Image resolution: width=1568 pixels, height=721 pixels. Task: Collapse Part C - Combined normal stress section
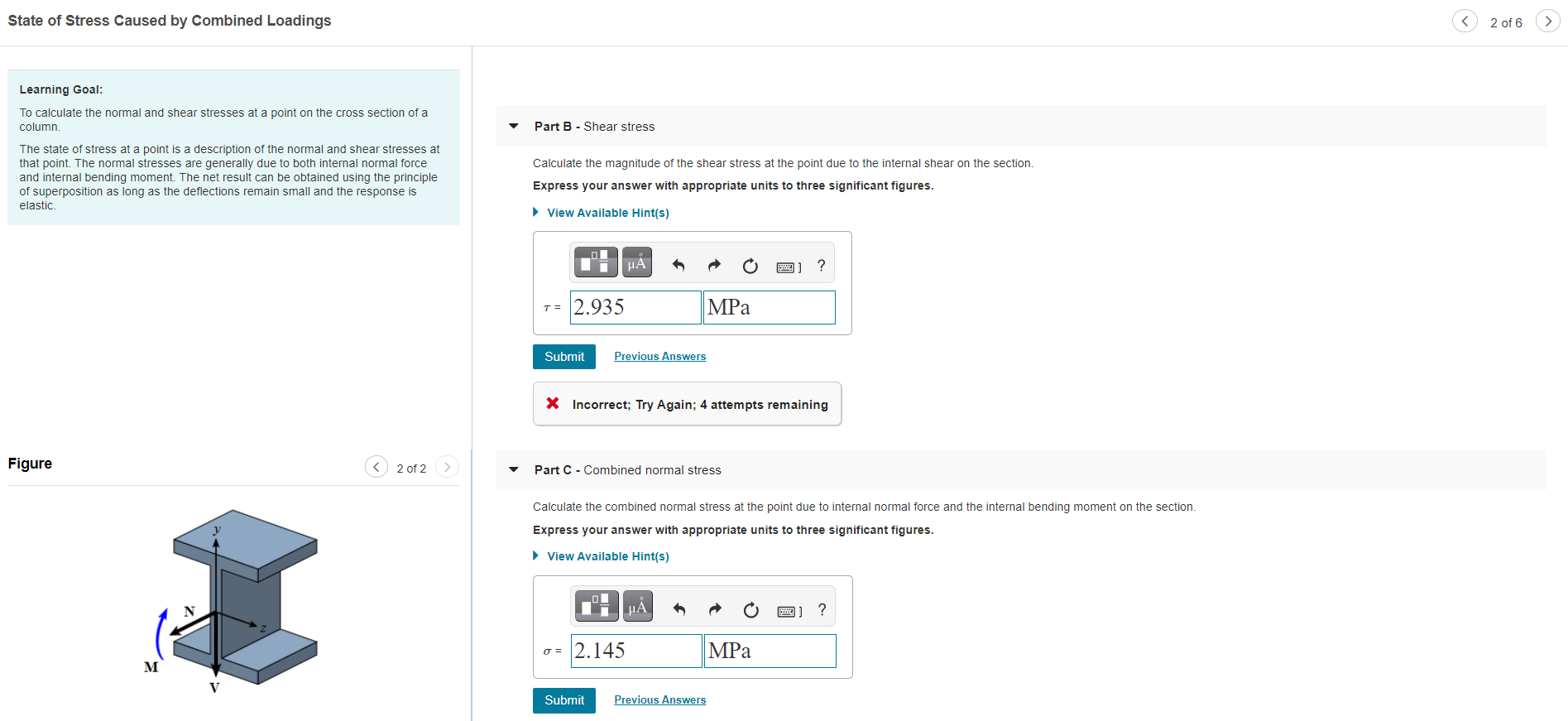514,470
